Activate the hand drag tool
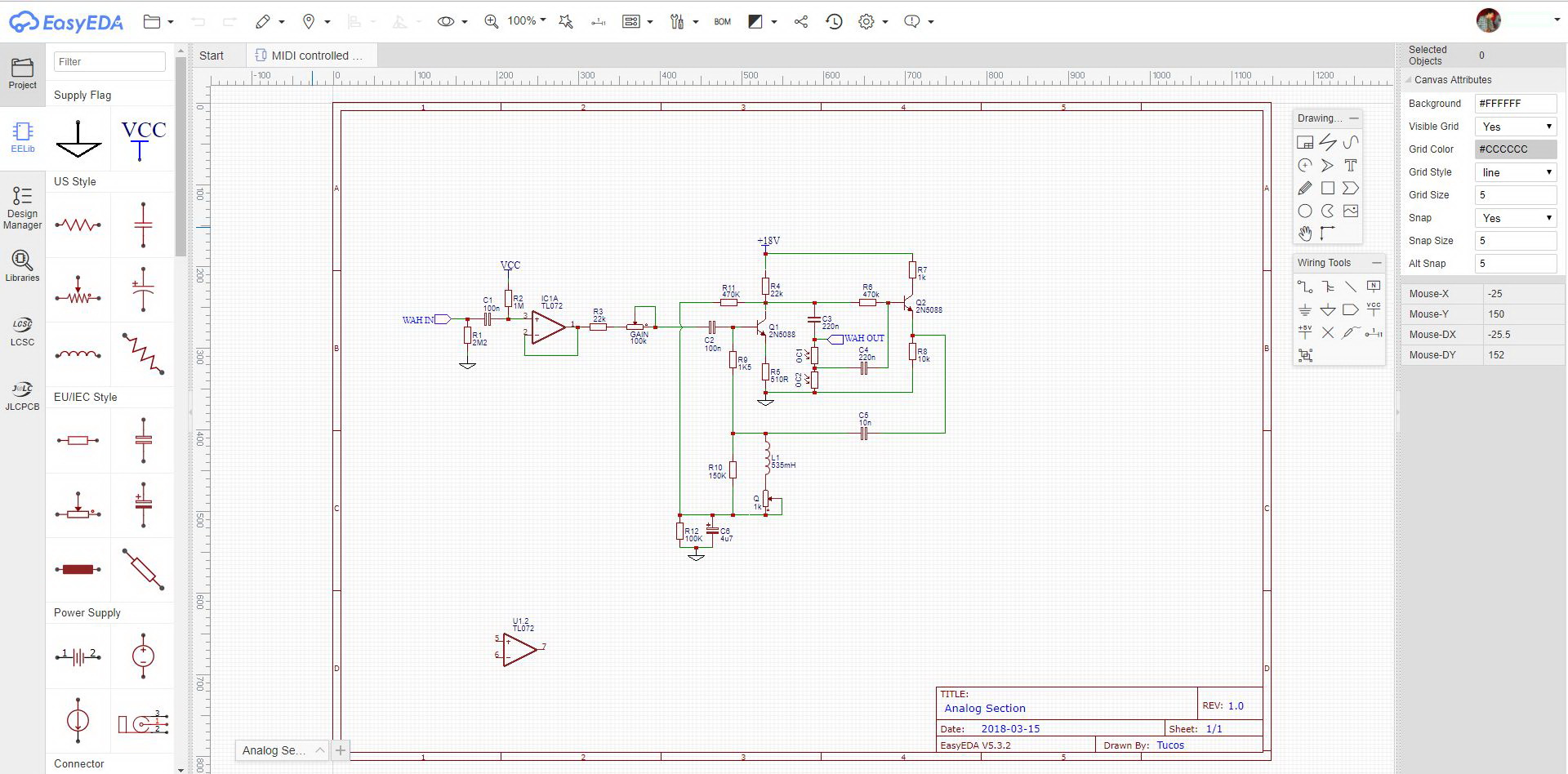The height and width of the screenshot is (774, 1568). click(x=1305, y=234)
